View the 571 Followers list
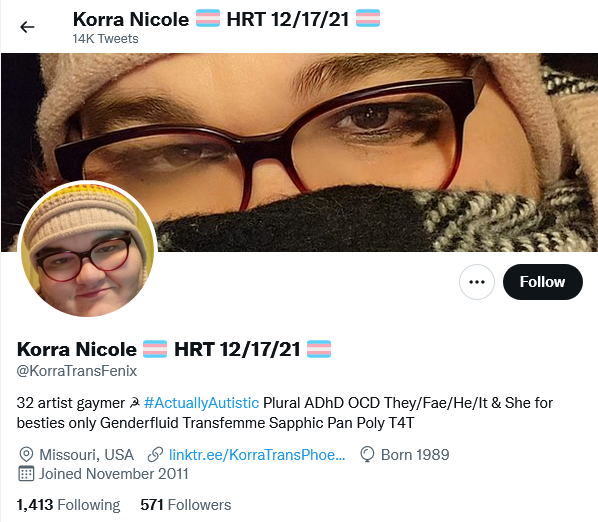Screen dimensions: 598x522 185,505
